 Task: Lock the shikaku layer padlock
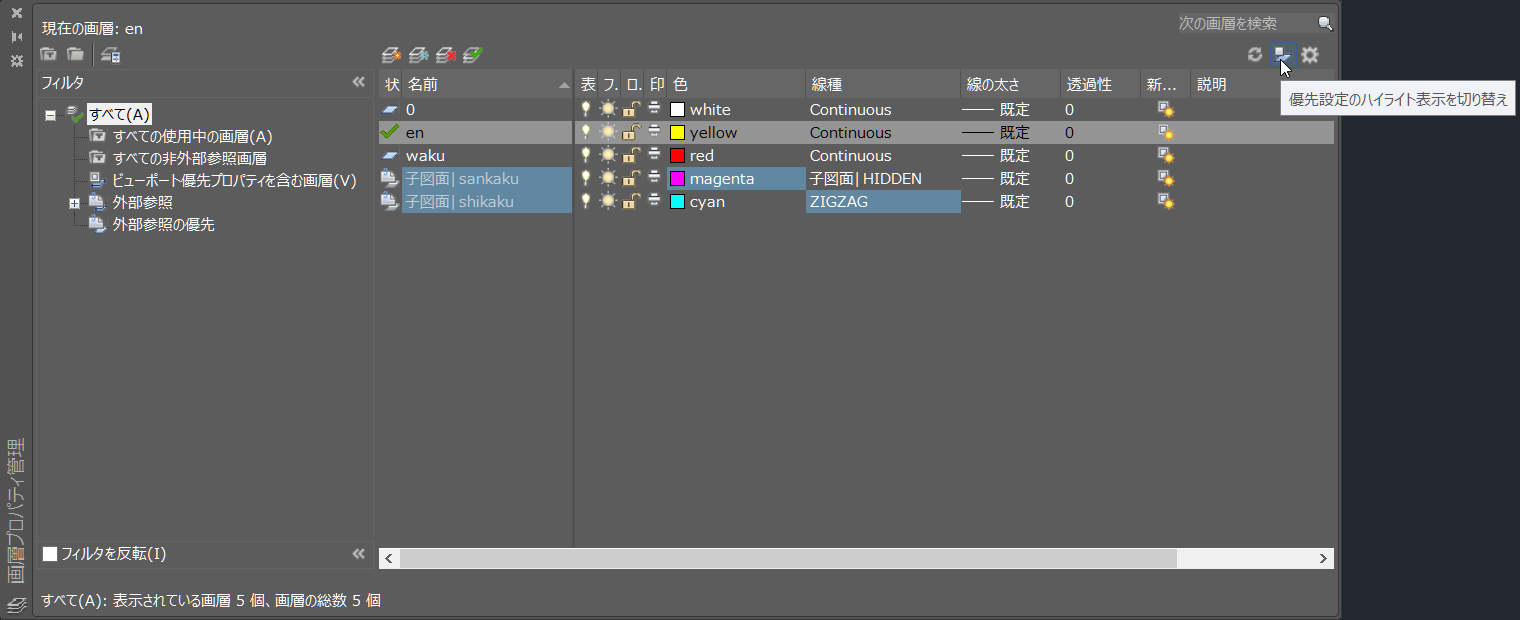[x=631, y=202]
